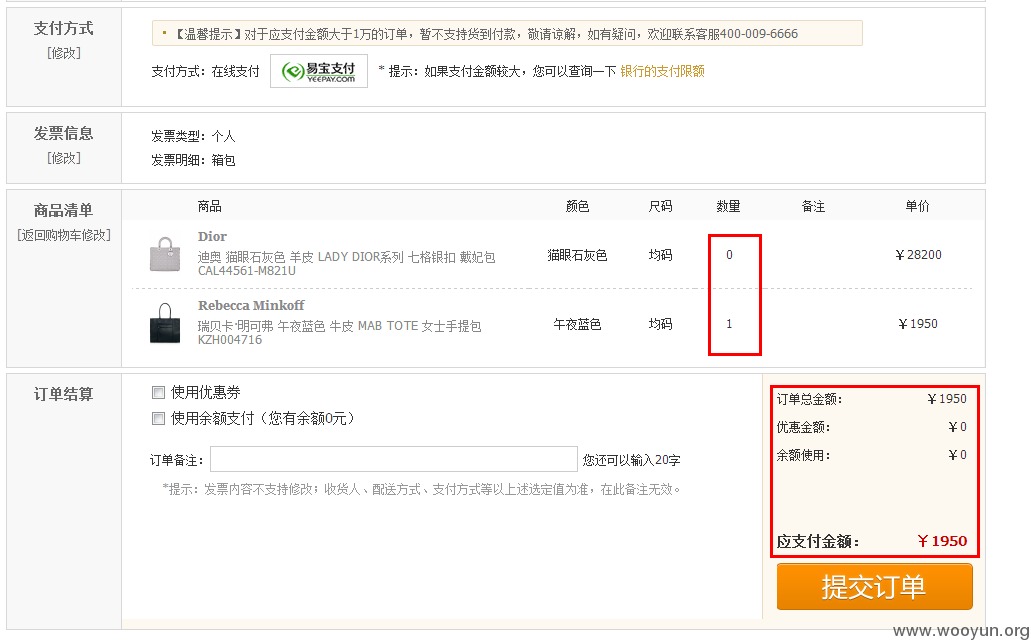Click 返回购物车修改 link

[x=64, y=235]
